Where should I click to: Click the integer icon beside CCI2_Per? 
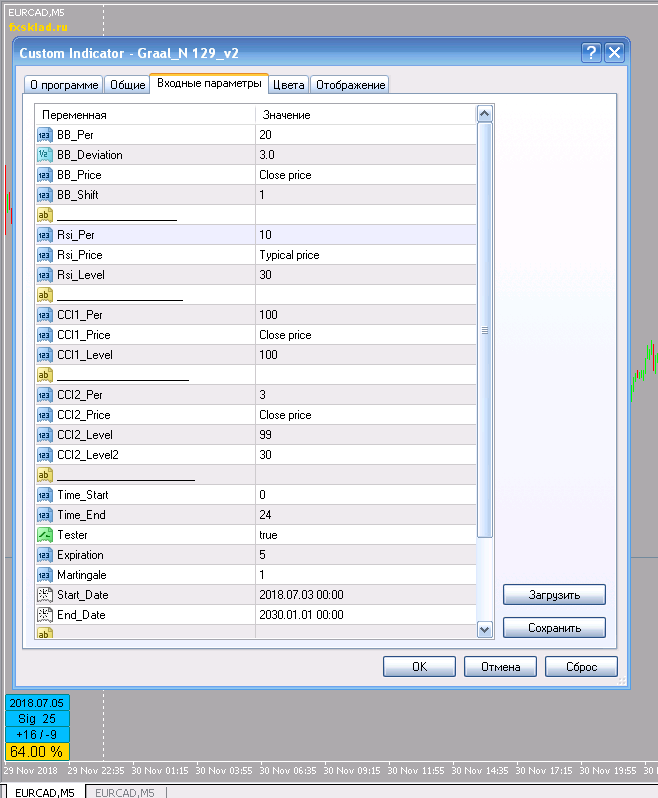point(45,395)
